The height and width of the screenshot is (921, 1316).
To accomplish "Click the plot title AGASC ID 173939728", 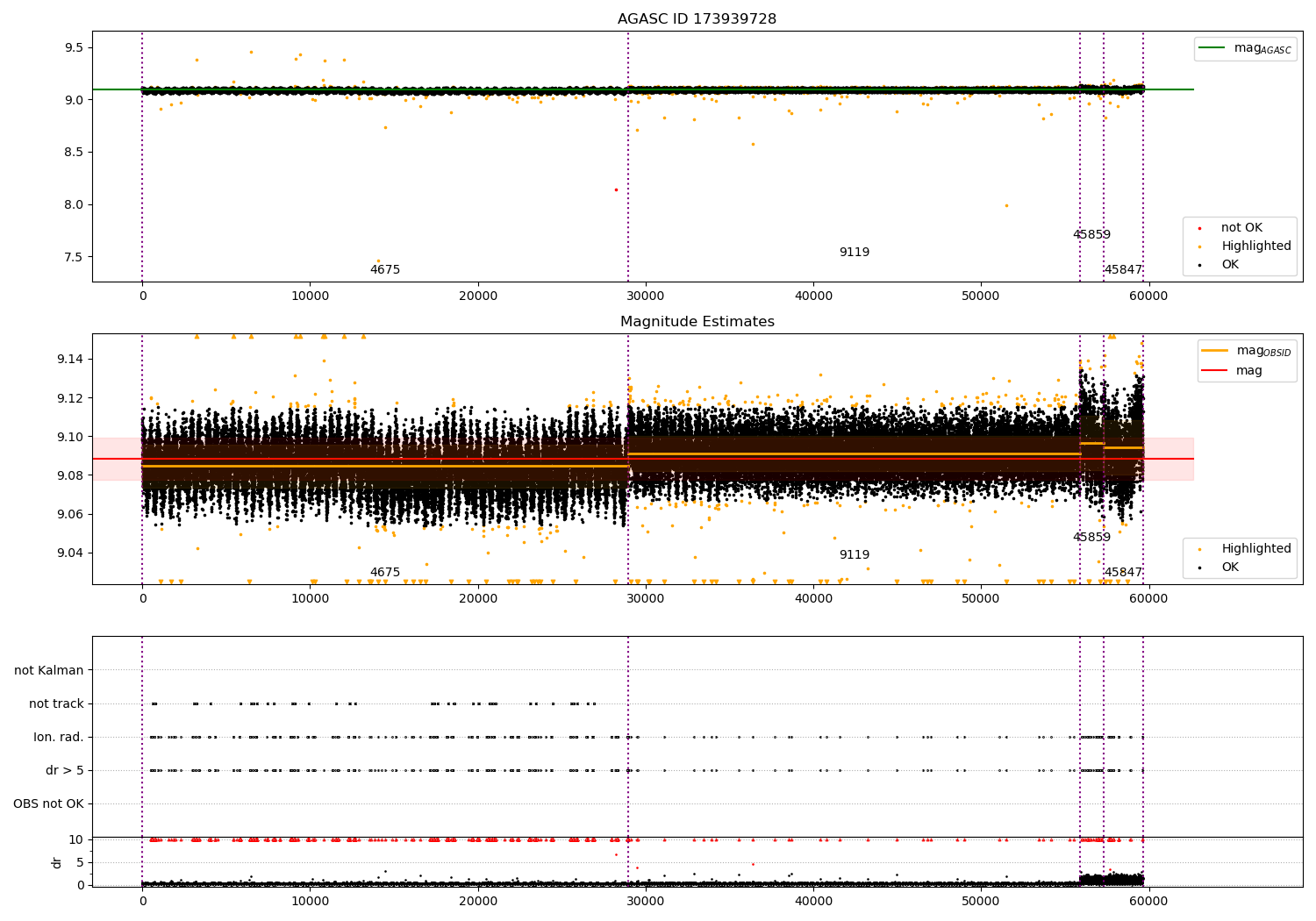I will click(x=697, y=19).
